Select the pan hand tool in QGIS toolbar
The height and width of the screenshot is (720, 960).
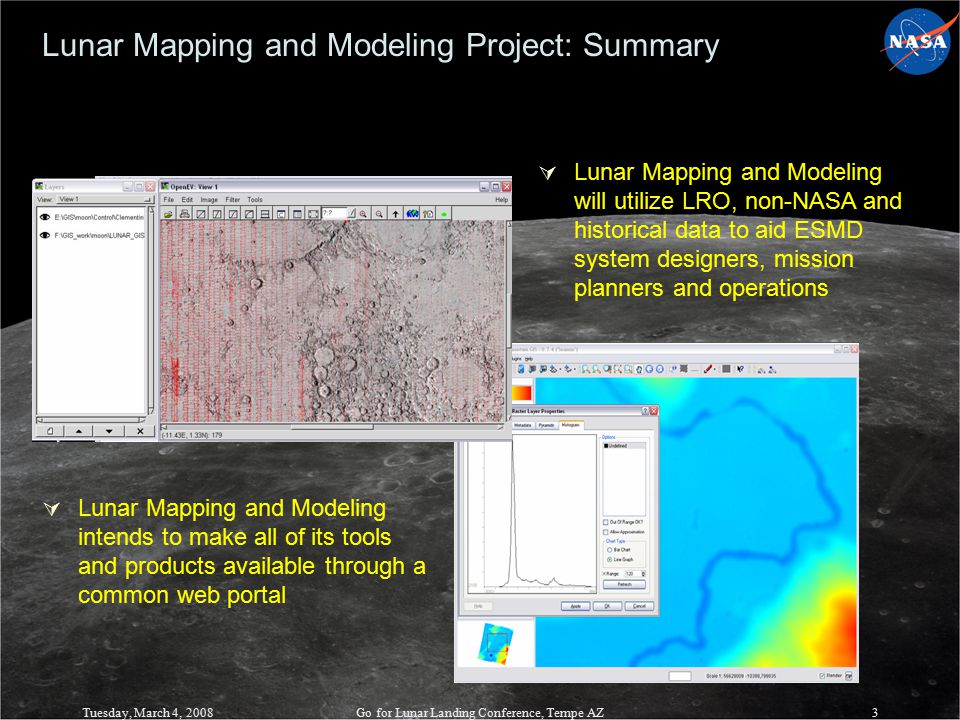[x=639, y=369]
